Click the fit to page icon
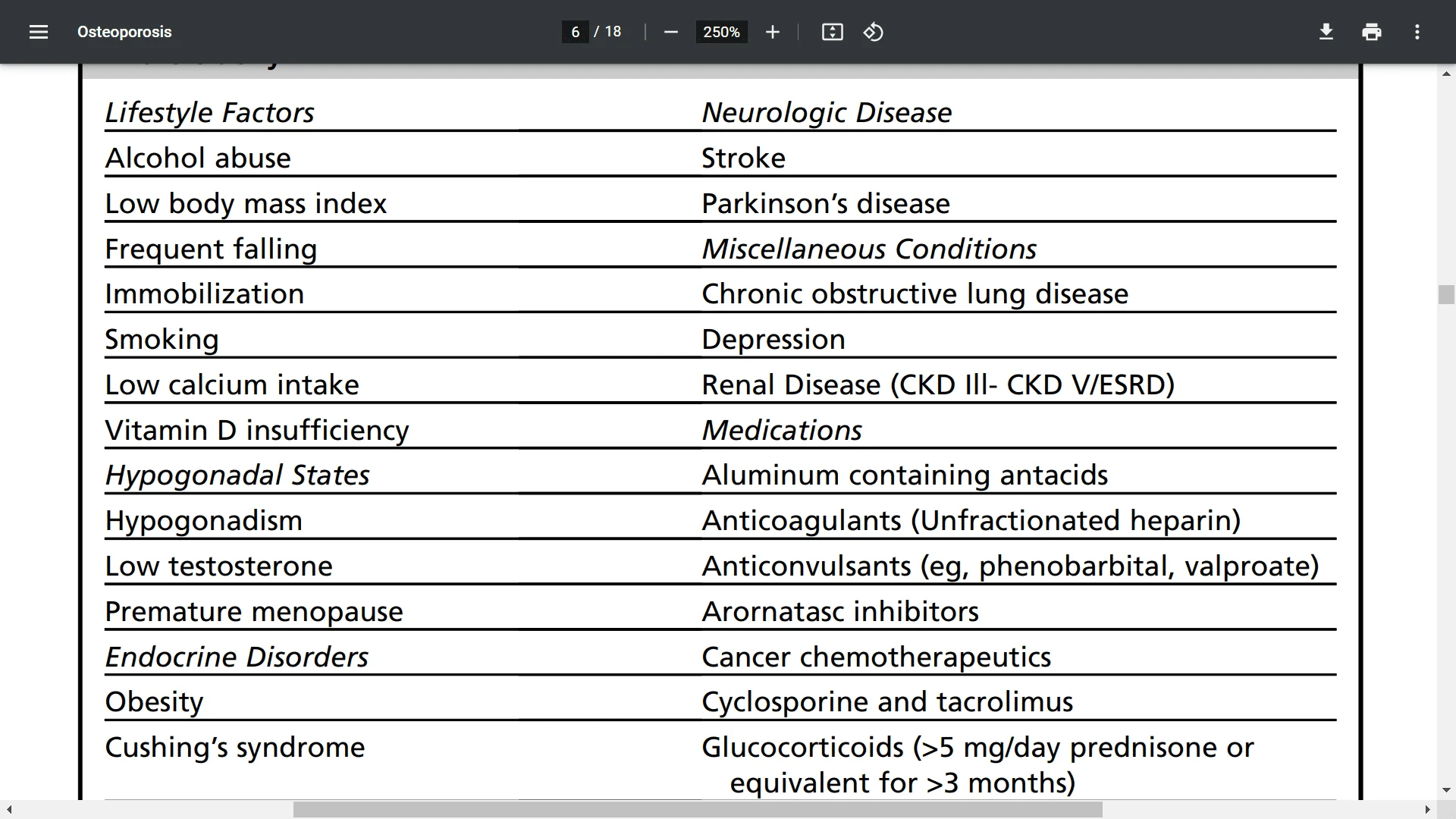 (832, 32)
